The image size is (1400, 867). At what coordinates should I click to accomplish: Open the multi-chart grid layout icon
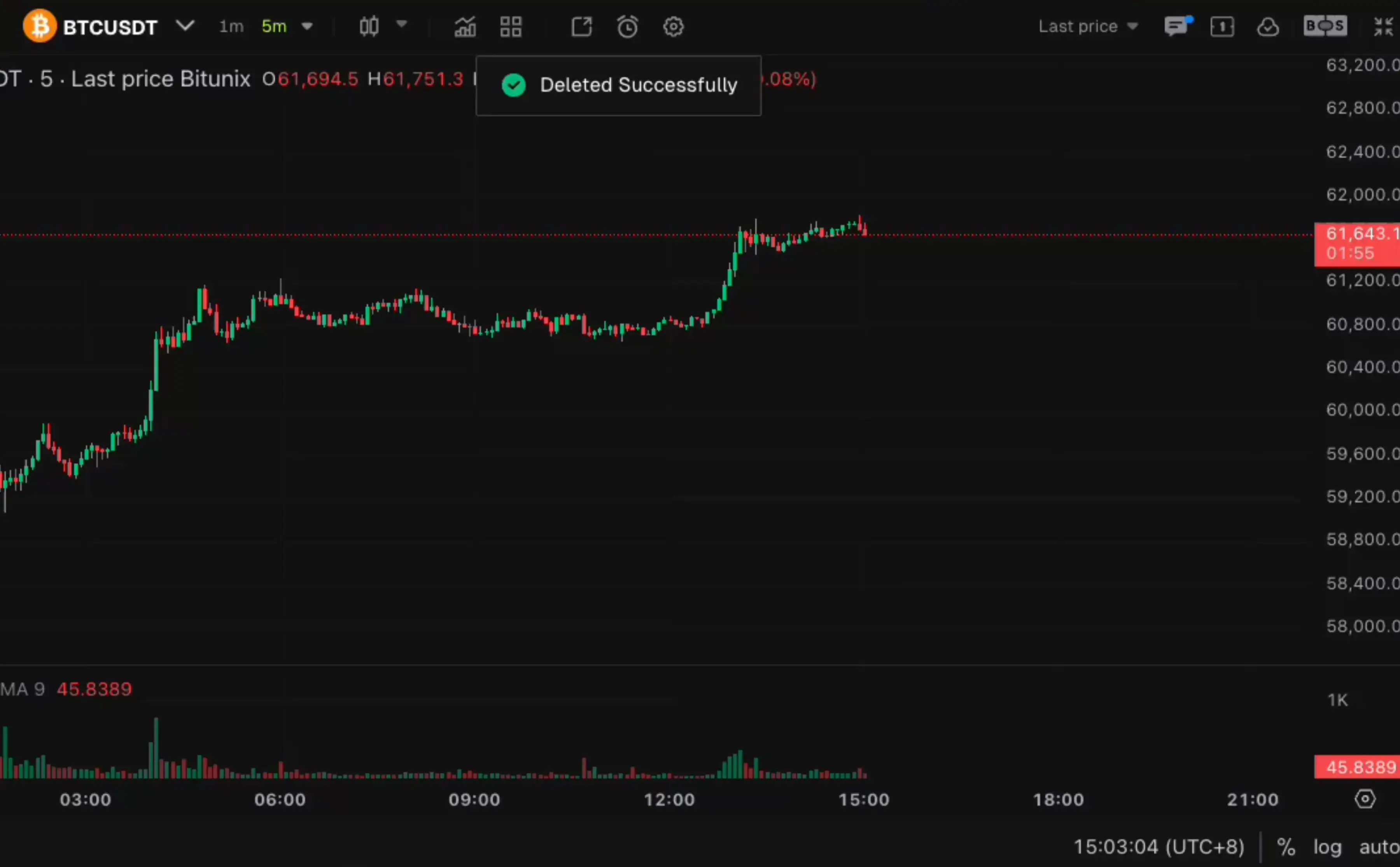click(x=511, y=27)
